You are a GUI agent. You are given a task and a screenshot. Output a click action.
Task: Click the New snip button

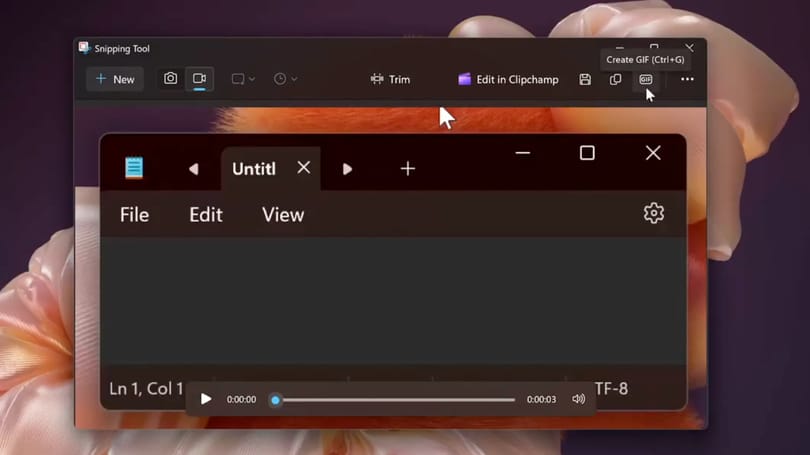115,79
